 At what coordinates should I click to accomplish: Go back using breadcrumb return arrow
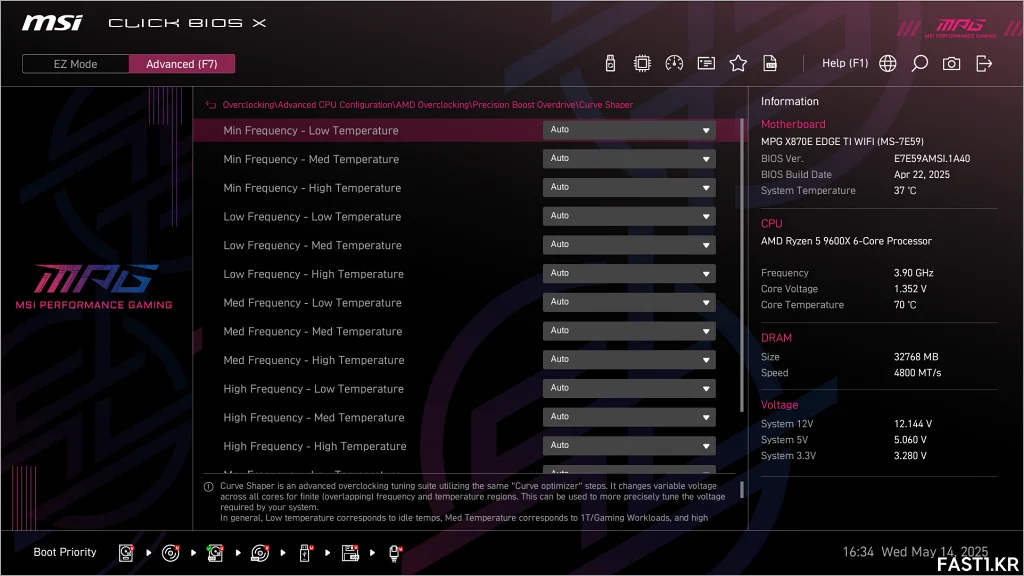[211, 104]
